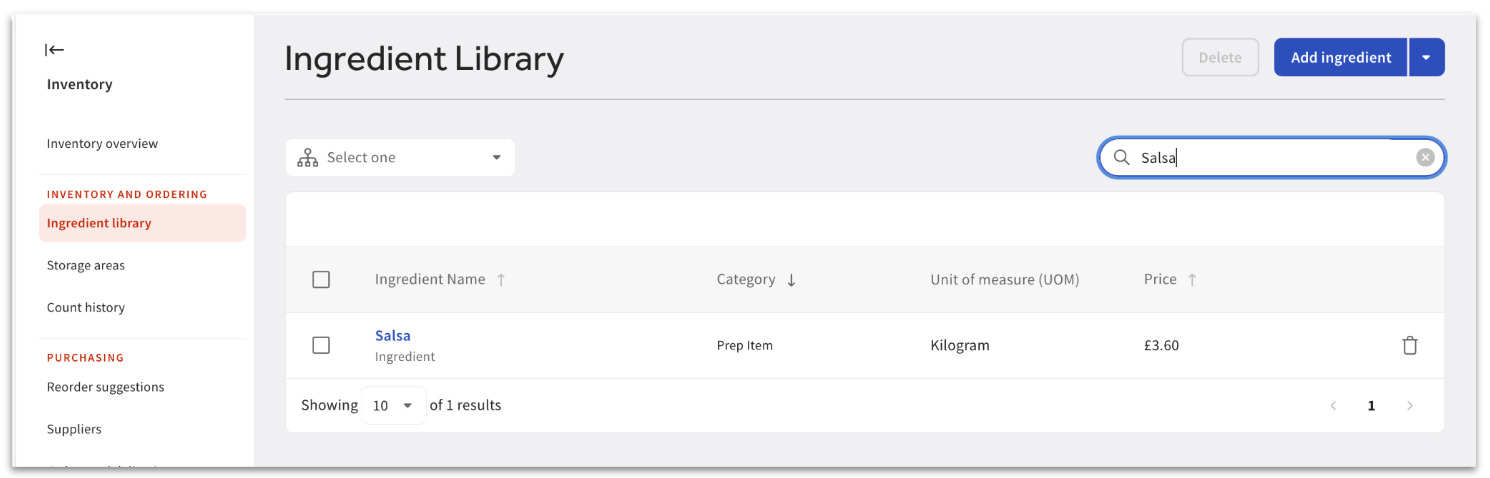Click the Add ingredient button
1490x478 pixels.
(1340, 58)
